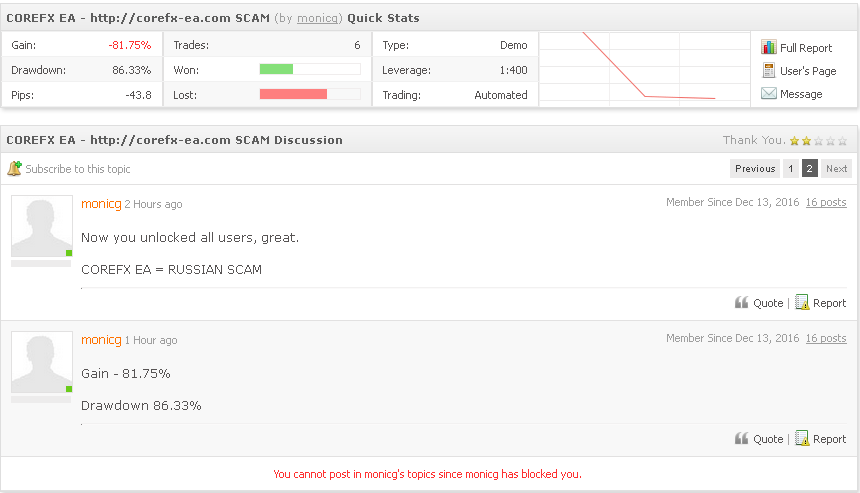860x493 pixels.
Task: Click the green Won progress bar
Action: [276, 69]
